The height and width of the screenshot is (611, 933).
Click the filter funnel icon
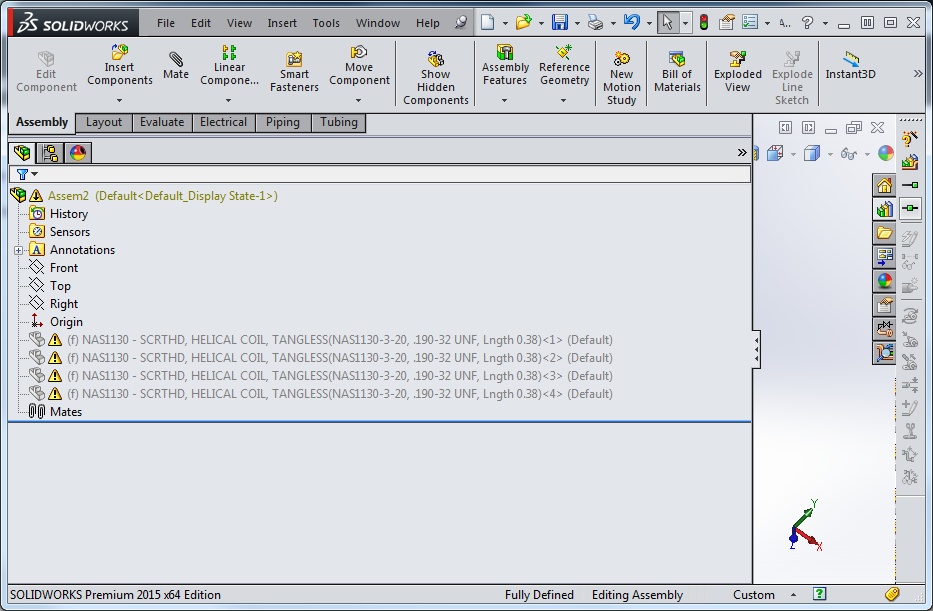pos(22,174)
